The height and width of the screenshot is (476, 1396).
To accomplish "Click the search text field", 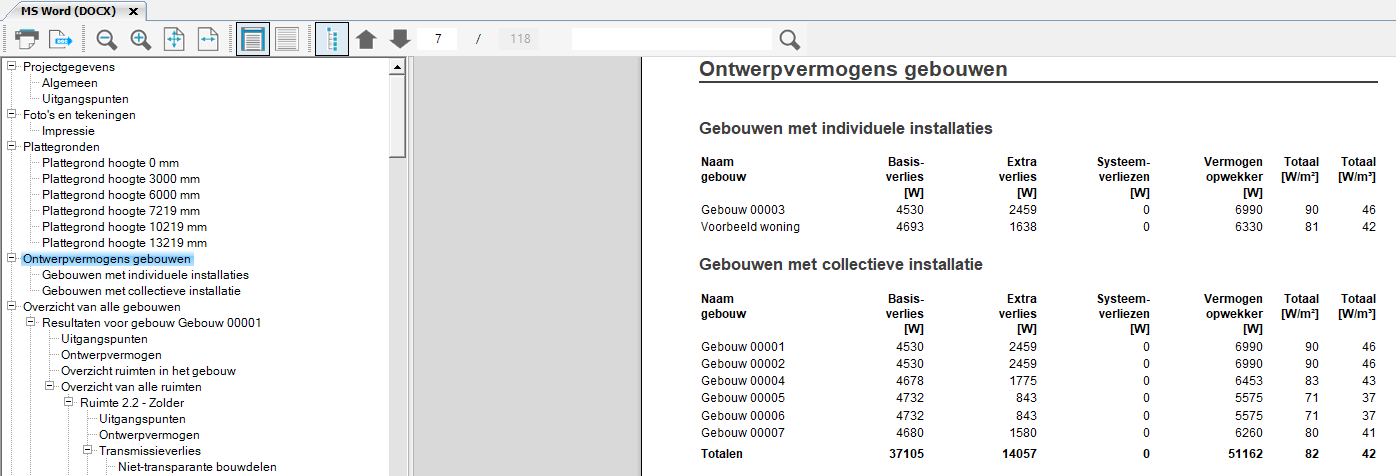I will pos(672,40).
